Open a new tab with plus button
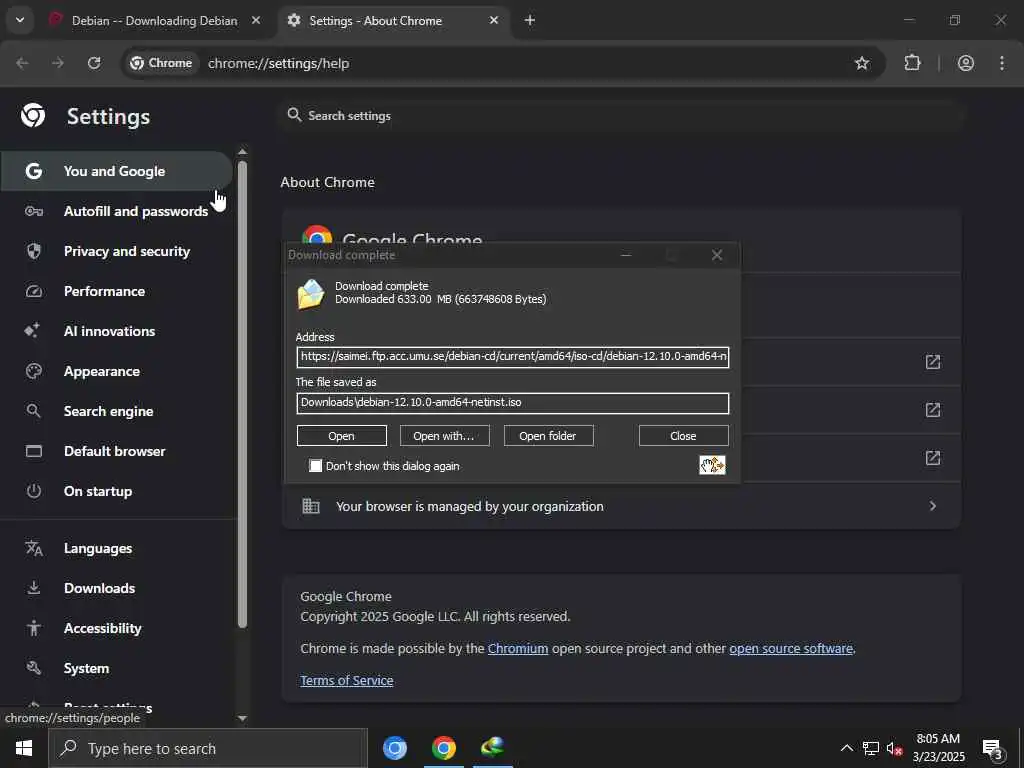Screen dimensions: 1024x768 click(x=530, y=21)
